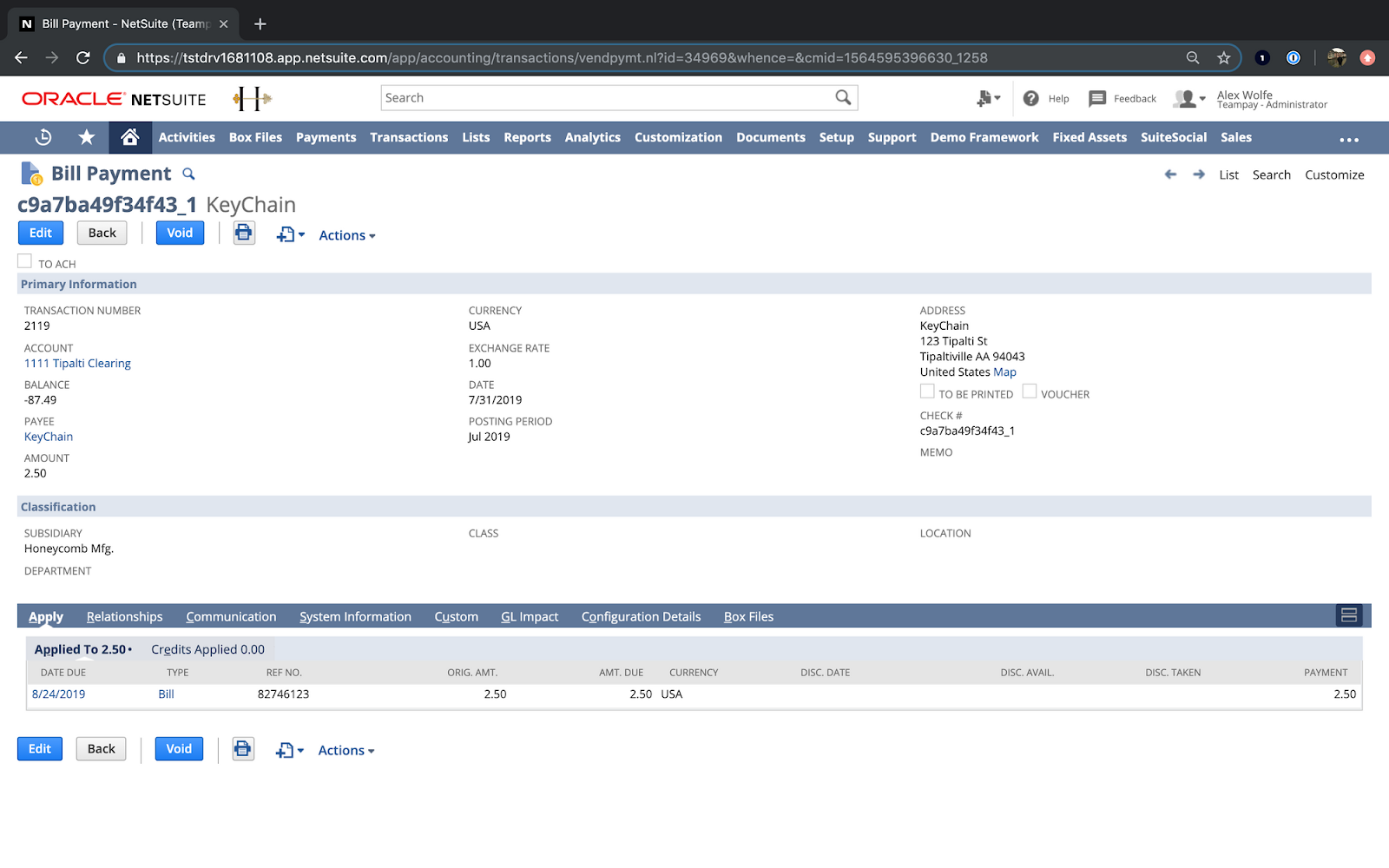Open the user role dropdown
1389x868 pixels.
pos(1189,98)
